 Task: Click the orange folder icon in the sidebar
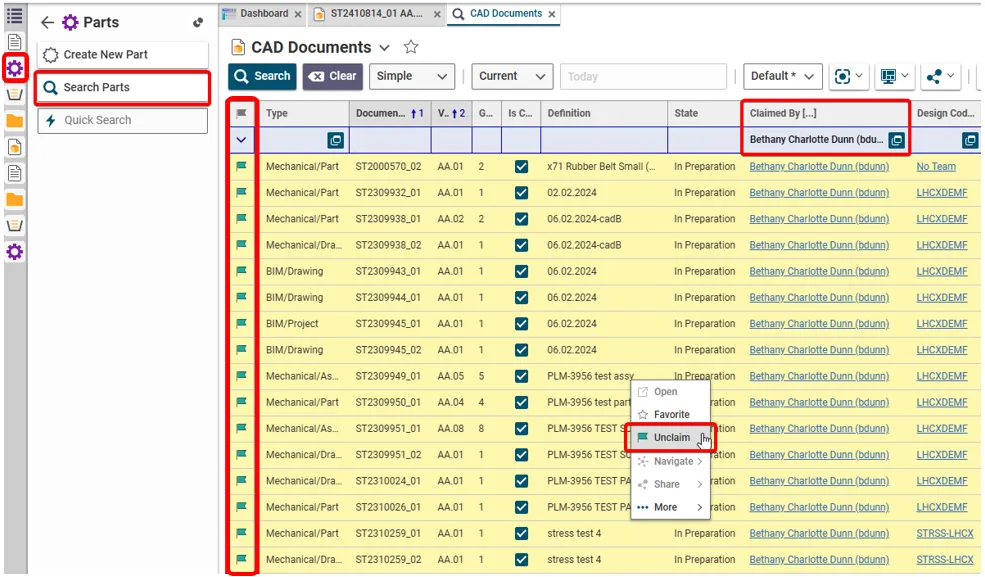click(14, 121)
